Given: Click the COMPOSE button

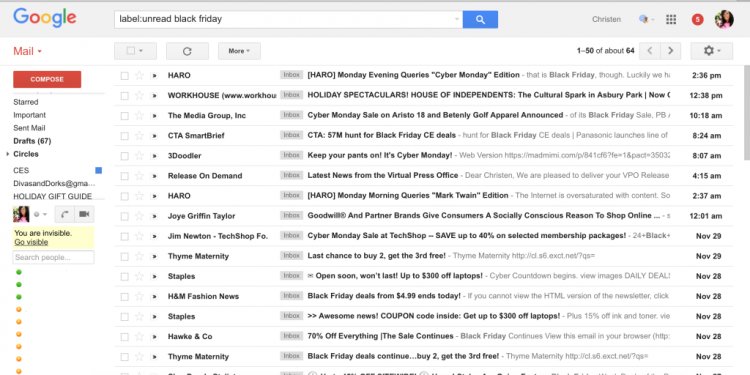Looking at the screenshot, I should [x=47, y=79].
